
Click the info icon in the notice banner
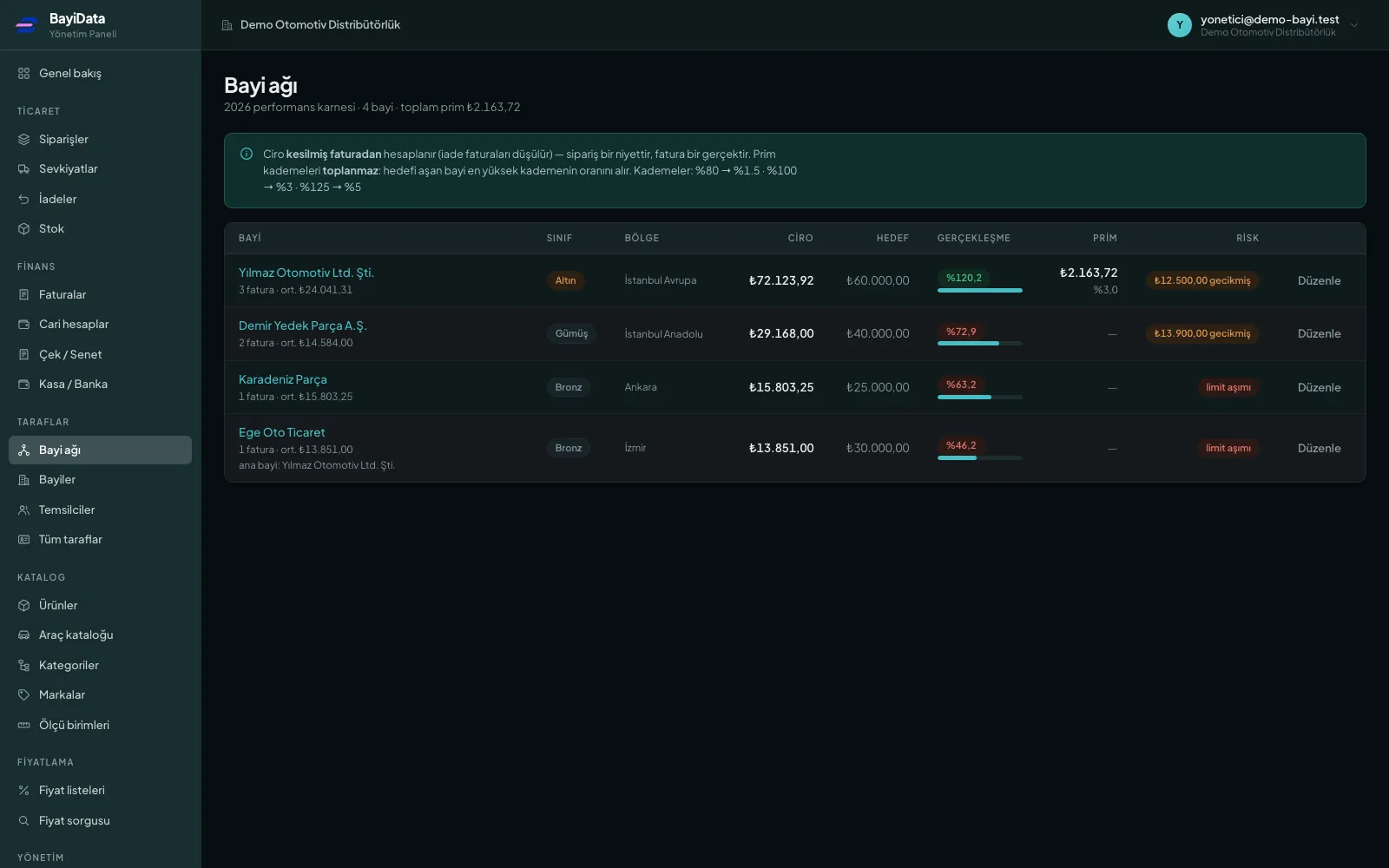coord(247,154)
